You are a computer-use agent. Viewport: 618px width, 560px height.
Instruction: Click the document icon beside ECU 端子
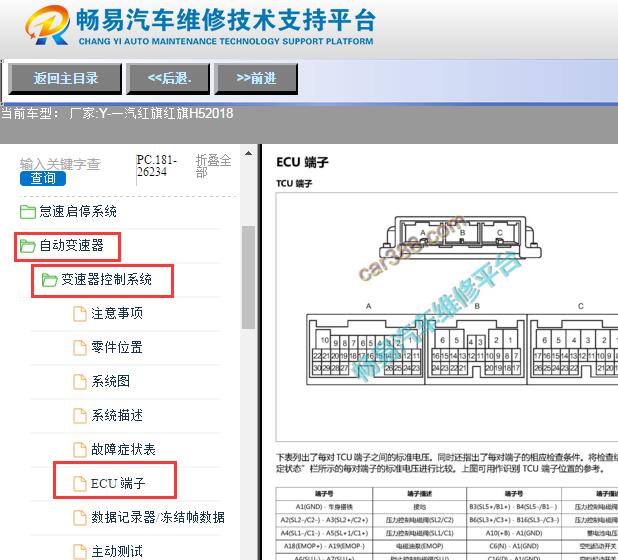(x=80, y=484)
